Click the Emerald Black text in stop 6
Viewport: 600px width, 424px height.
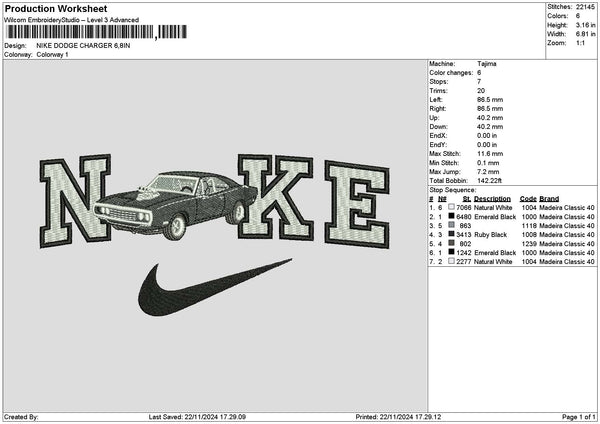tap(495, 253)
